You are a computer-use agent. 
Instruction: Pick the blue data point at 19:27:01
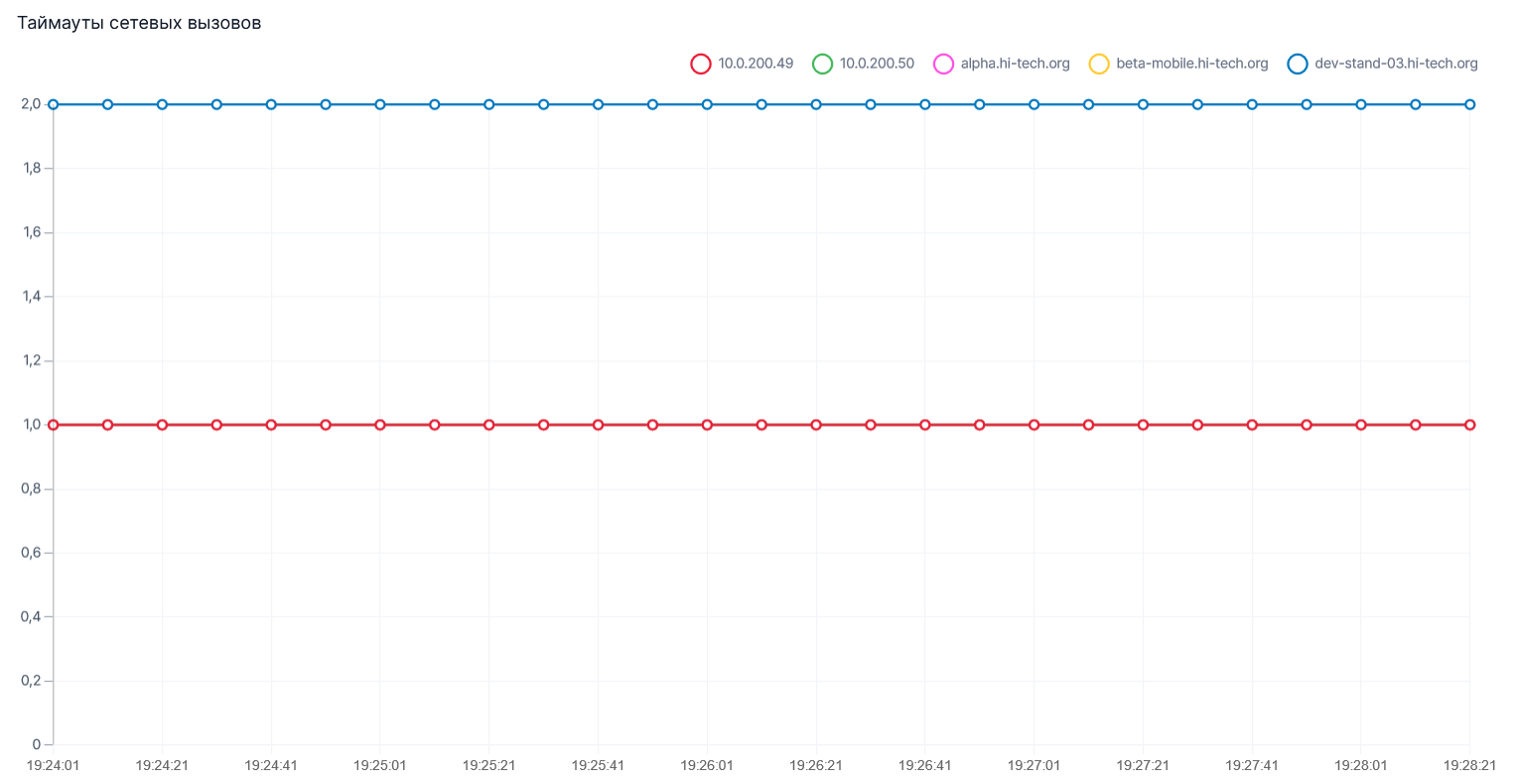coord(1034,104)
